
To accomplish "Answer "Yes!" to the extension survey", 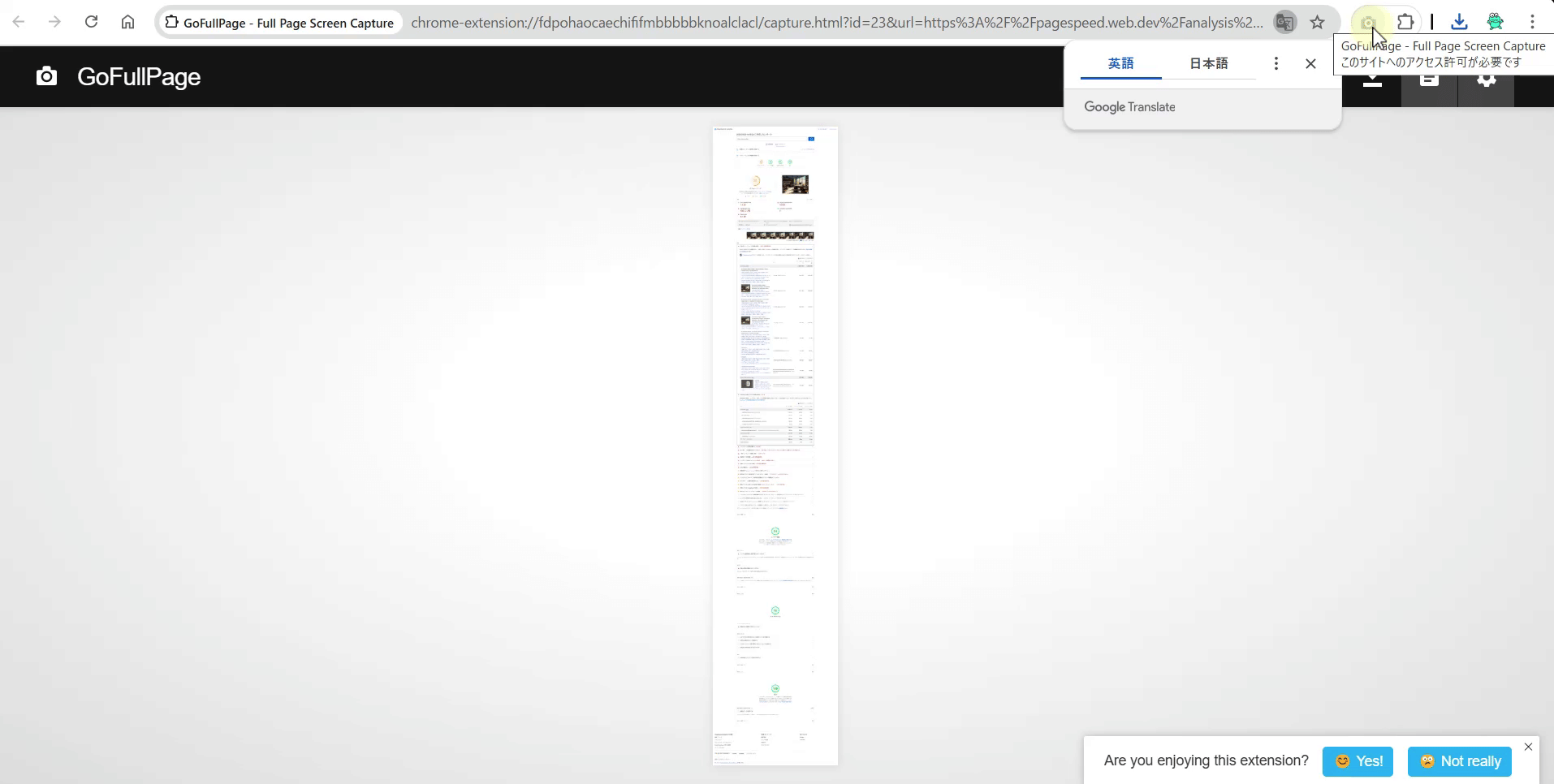I will (1358, 761).
